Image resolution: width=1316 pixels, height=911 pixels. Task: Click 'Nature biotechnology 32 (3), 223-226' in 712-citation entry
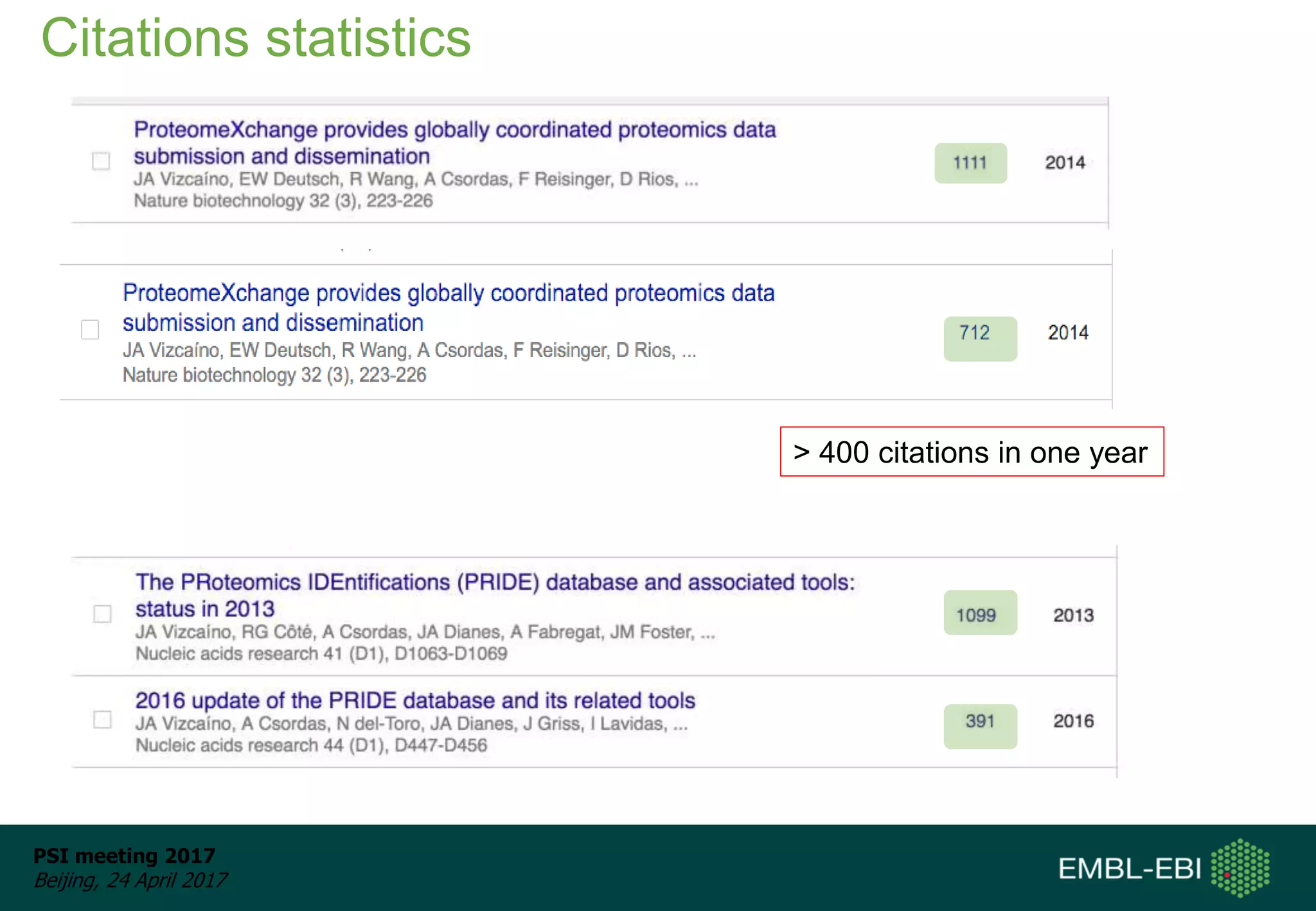coord(274,375)
